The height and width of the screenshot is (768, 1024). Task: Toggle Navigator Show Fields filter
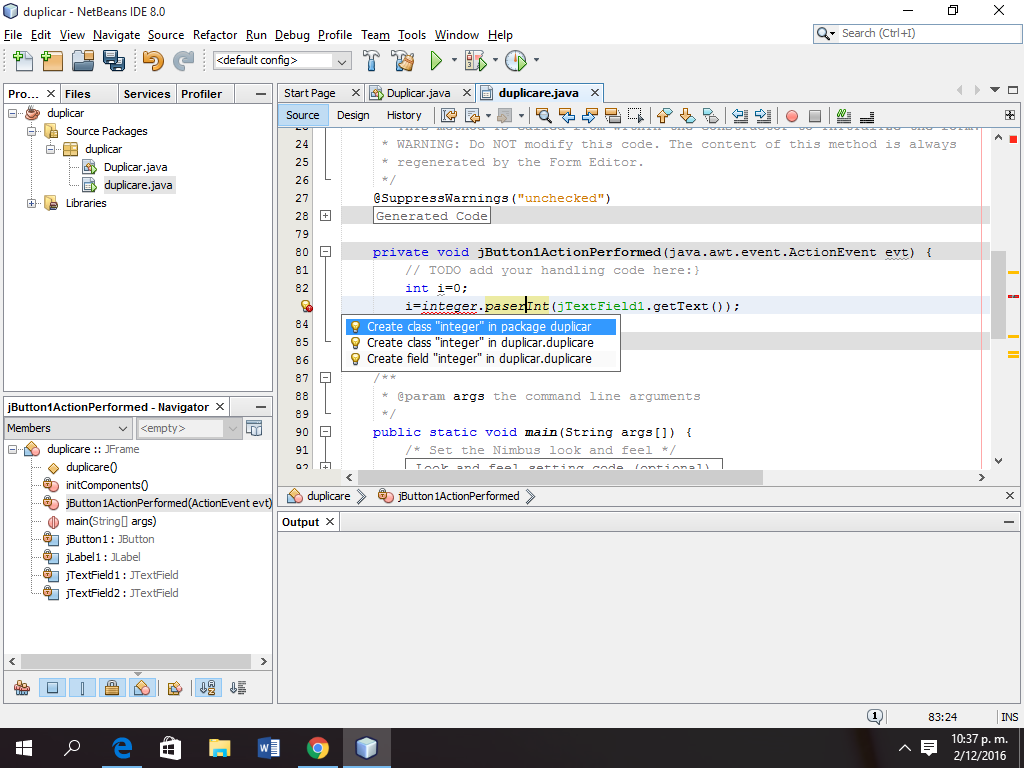(52, 688)
